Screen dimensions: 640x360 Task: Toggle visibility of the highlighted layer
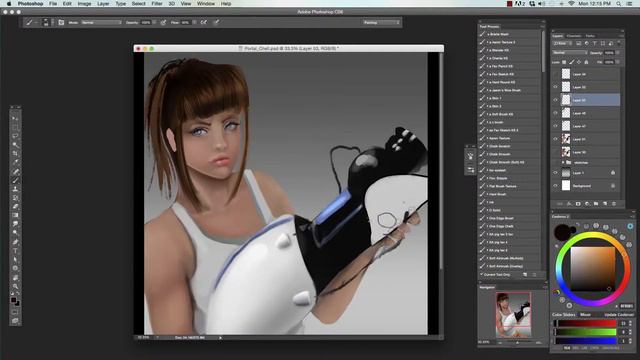(555, 100)
